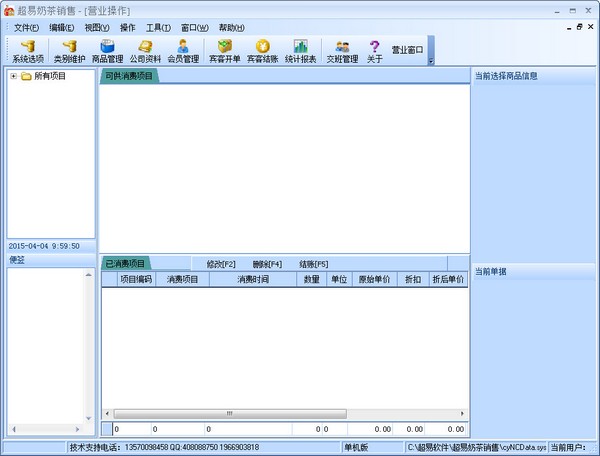Open the 文件(F) menu
The height and width of the screenshot is (456, 600).
[26, 28]
